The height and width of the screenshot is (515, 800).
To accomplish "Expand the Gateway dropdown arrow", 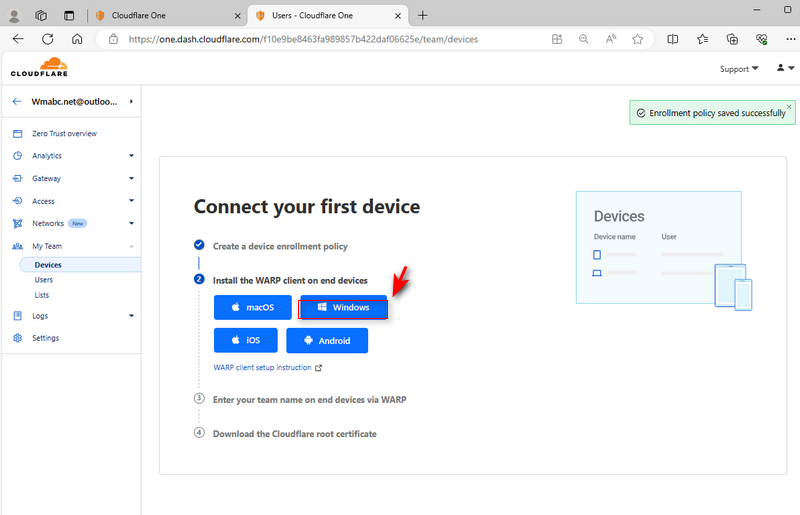I will pos(132,179).
